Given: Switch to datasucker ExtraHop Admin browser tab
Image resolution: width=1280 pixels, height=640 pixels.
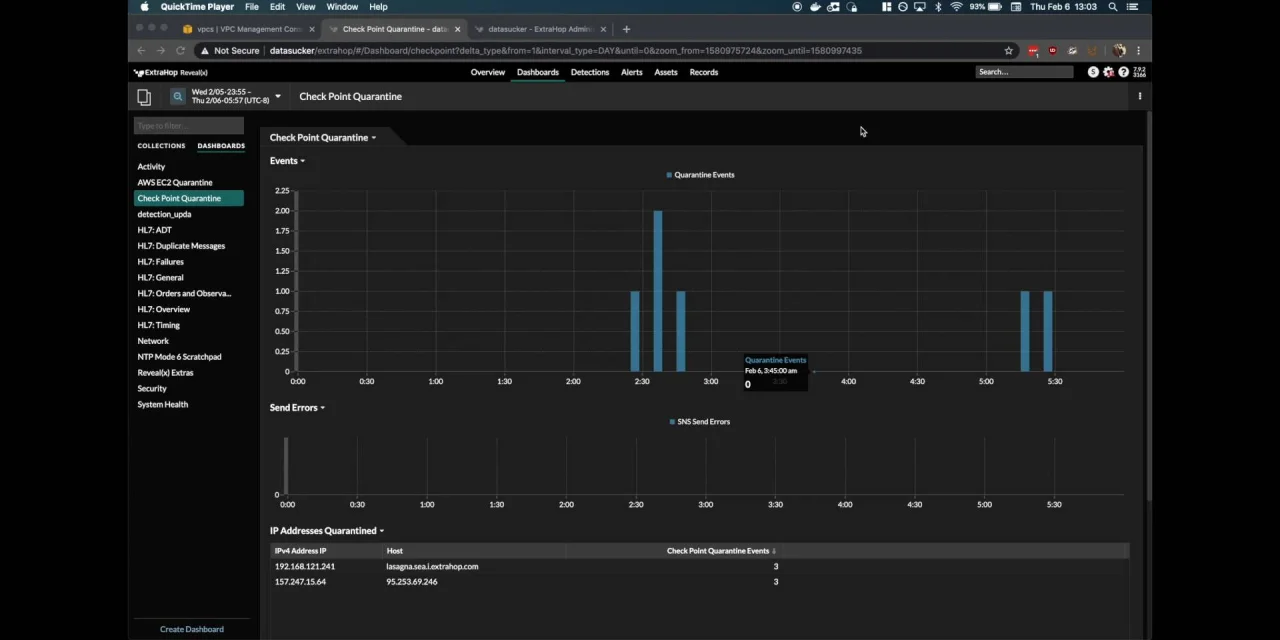Looking at the screenshot, I should [x=541, y=29].
